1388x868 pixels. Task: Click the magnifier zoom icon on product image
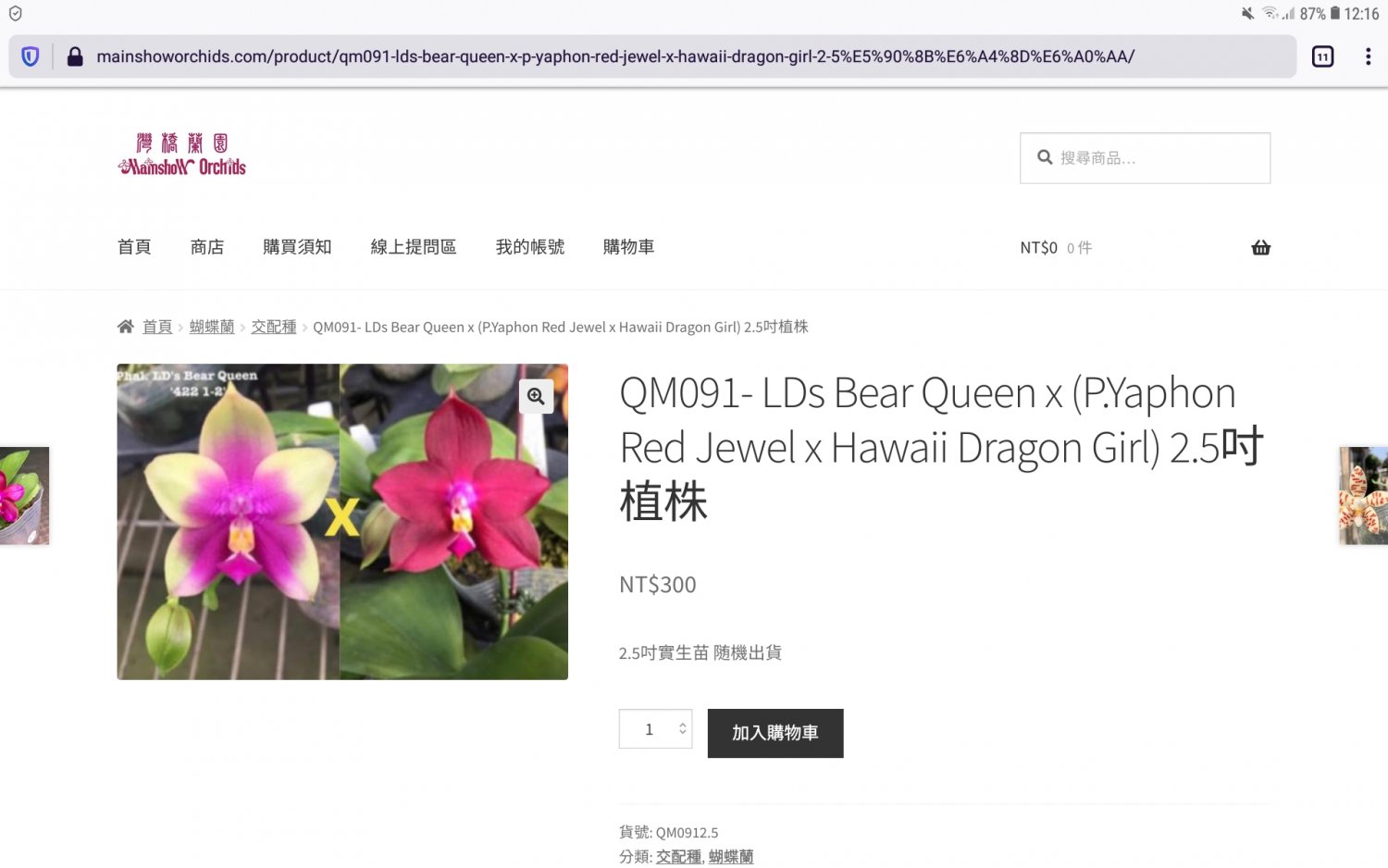pyautogui.click(x=536, y=396)
